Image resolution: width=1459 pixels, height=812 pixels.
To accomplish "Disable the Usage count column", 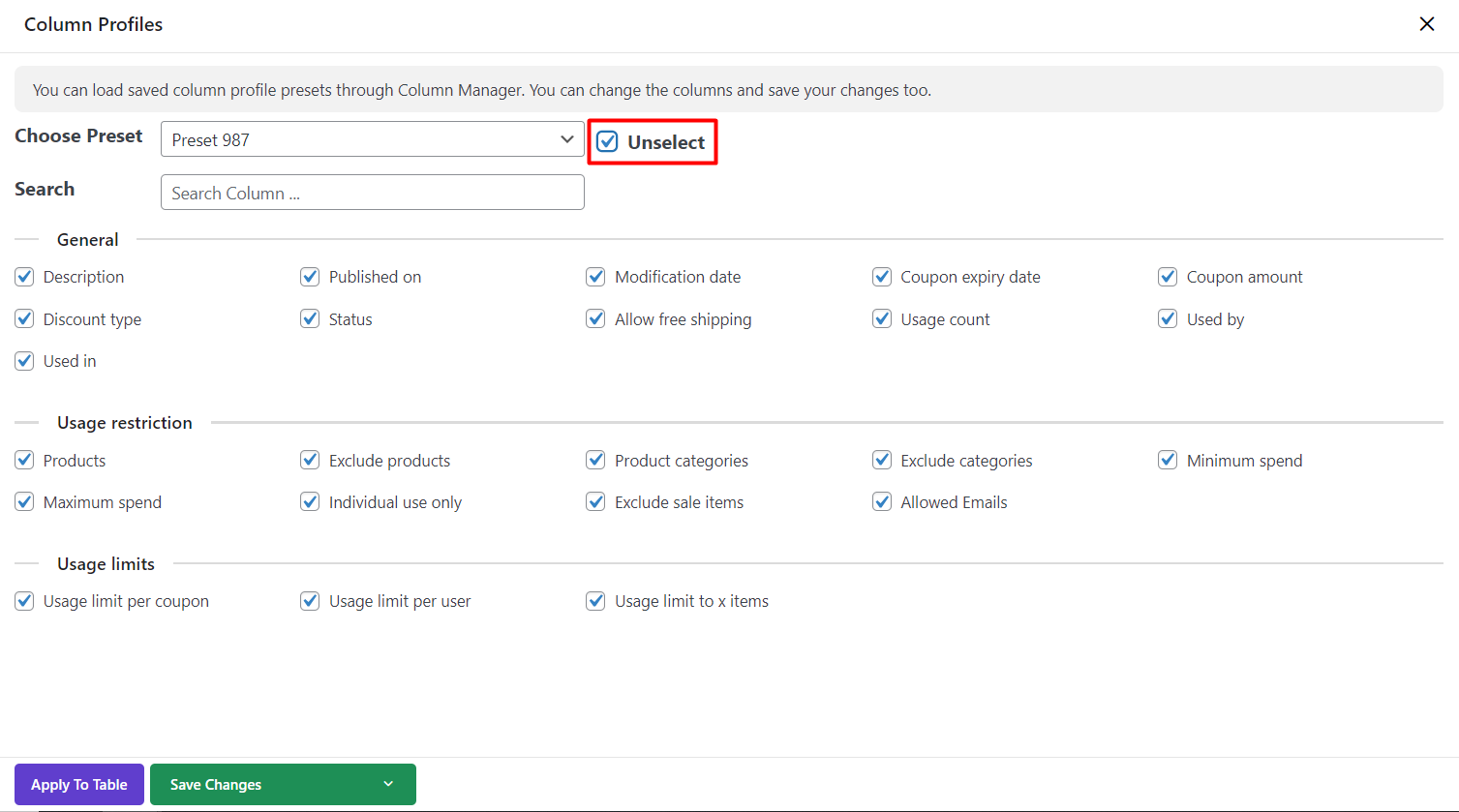I will coord(881,319).
